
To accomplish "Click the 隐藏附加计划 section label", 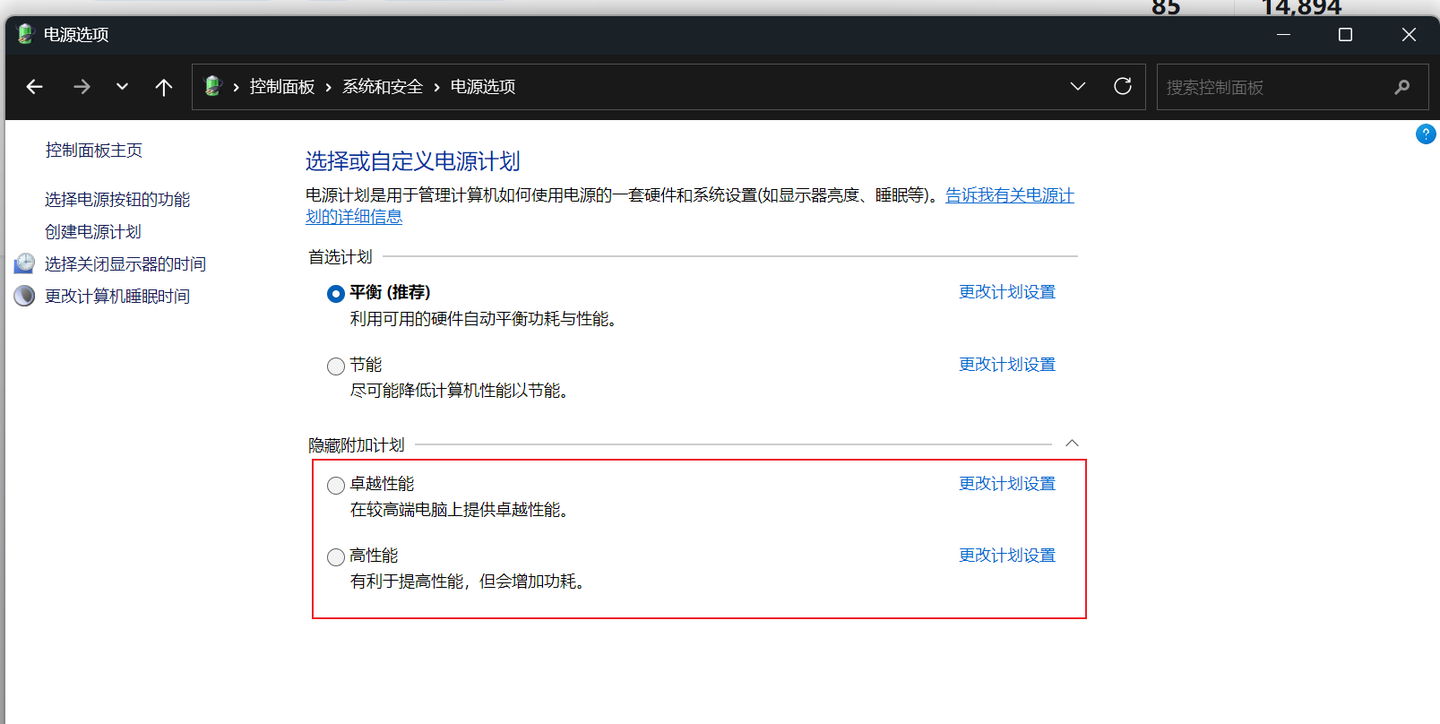I will point(356,445).
